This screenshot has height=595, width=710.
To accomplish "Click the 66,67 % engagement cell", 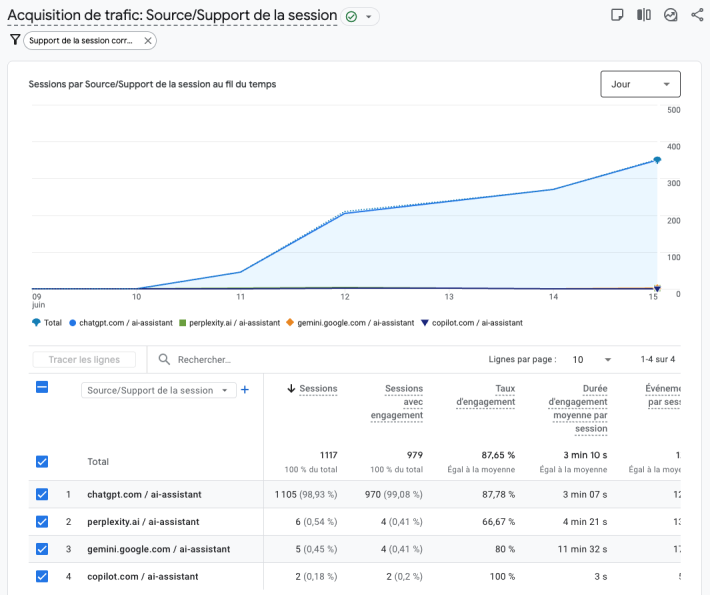I will coord(499,522).
